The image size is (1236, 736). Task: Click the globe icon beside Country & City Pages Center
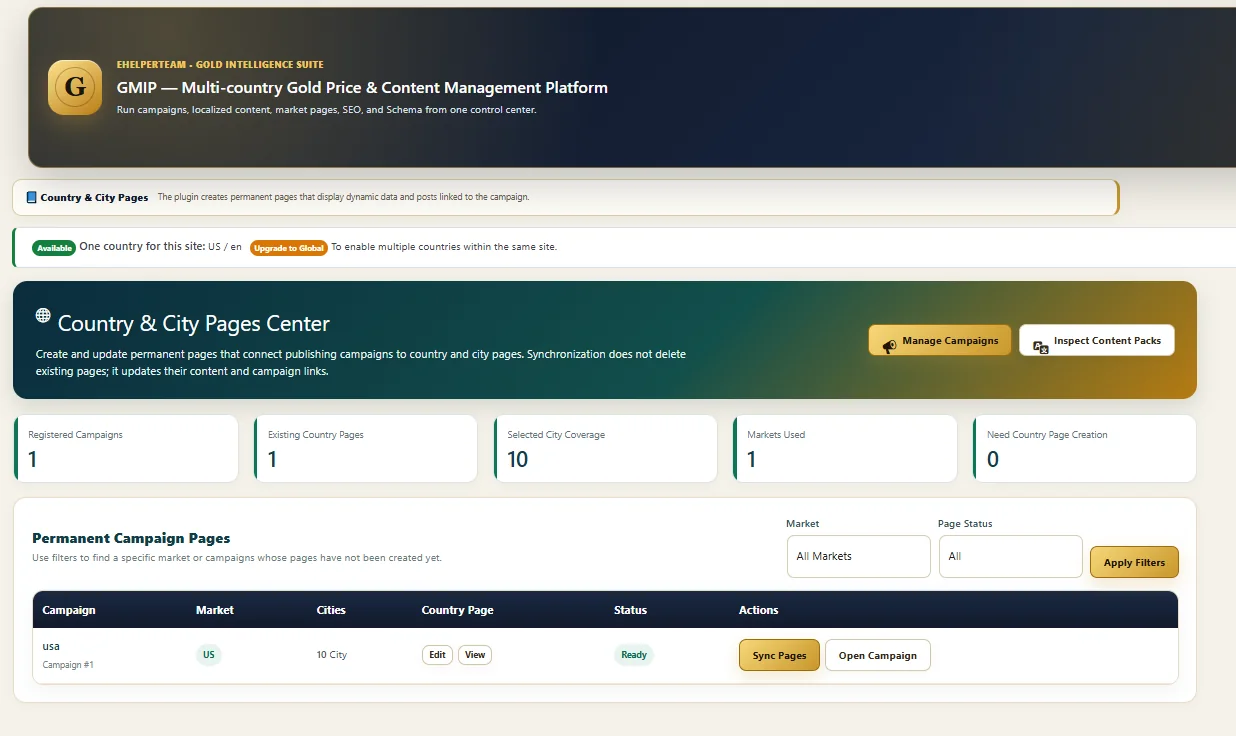43,315
